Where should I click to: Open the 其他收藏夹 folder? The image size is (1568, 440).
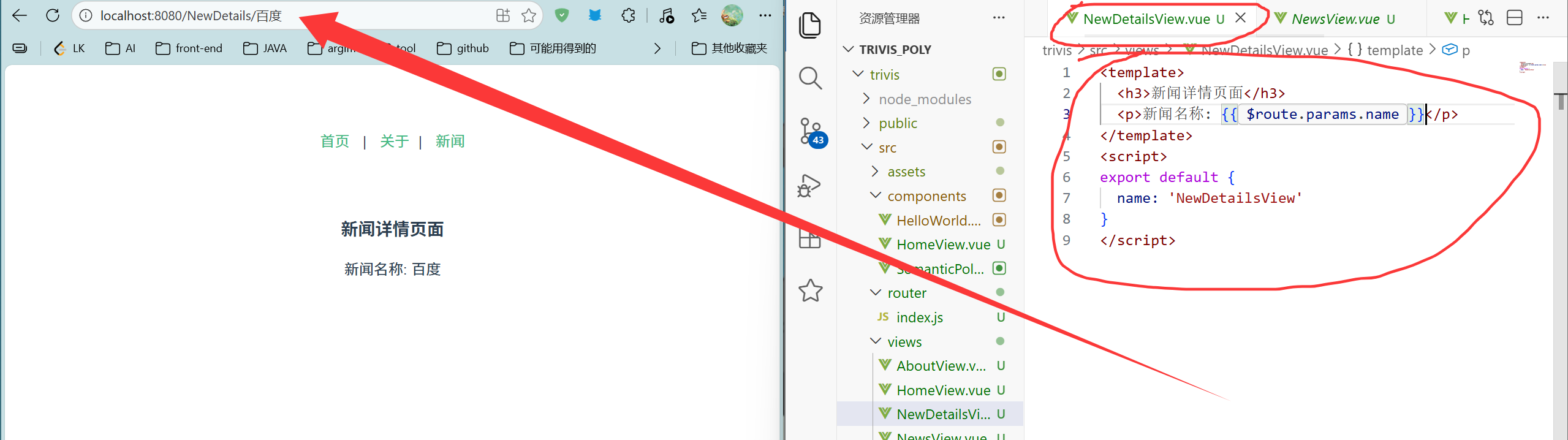coord(729,48)
